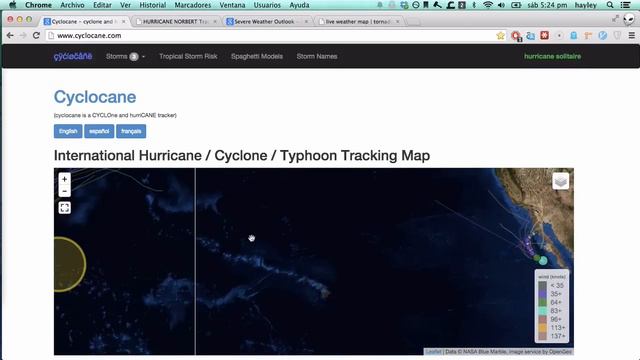Go back to the previous page
This screenshot has height=360, width=640.
coord(10,36)
